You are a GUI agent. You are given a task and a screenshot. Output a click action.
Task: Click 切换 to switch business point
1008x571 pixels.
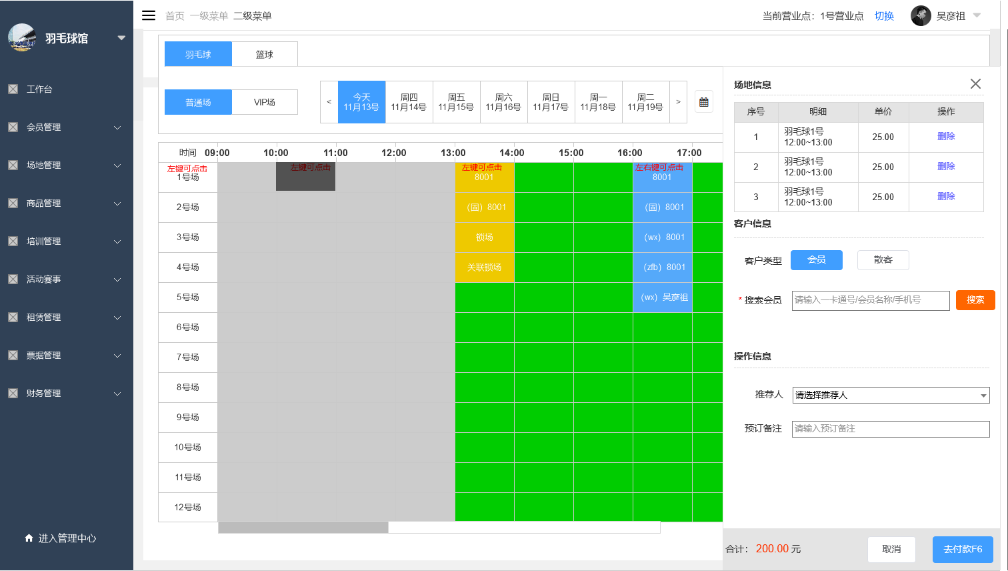884,16
